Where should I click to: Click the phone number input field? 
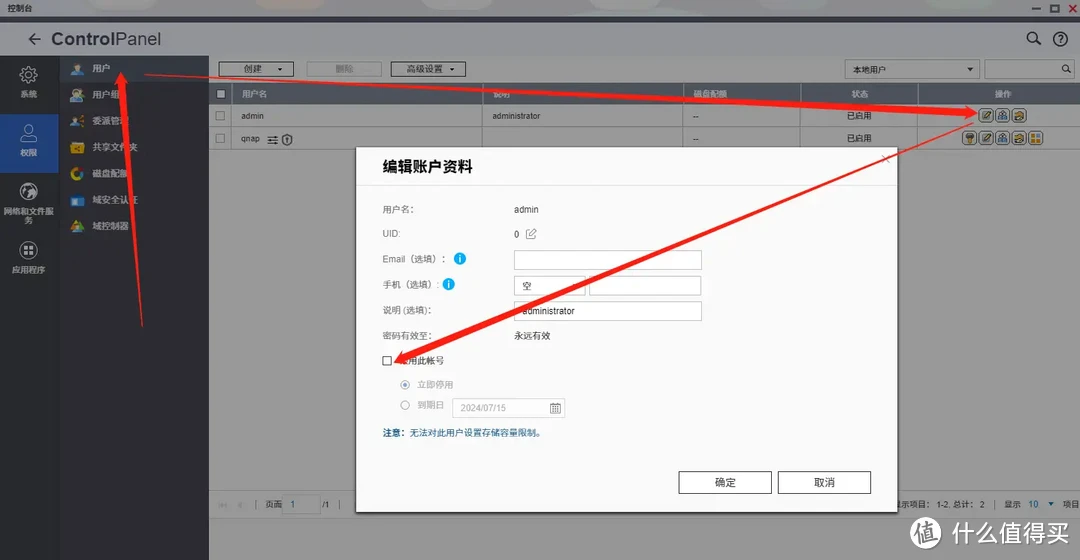pyautogui.click(x=645, y=286)
